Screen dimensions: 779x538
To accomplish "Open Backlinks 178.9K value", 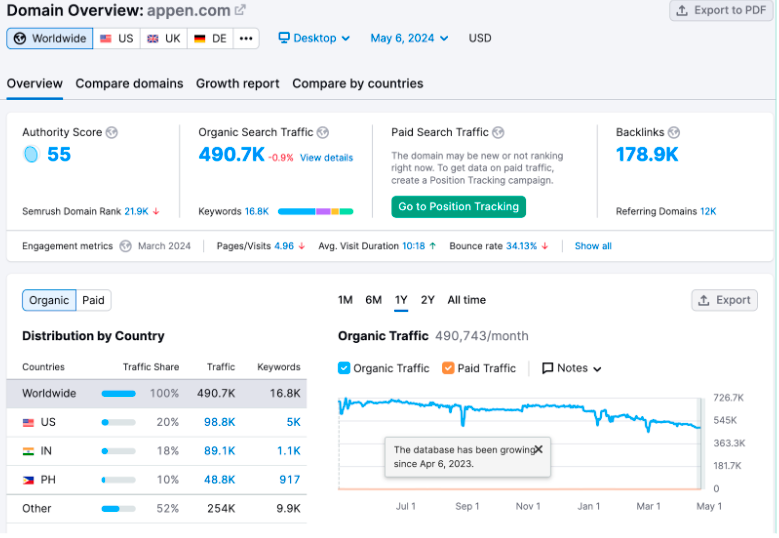I will 647,154.
